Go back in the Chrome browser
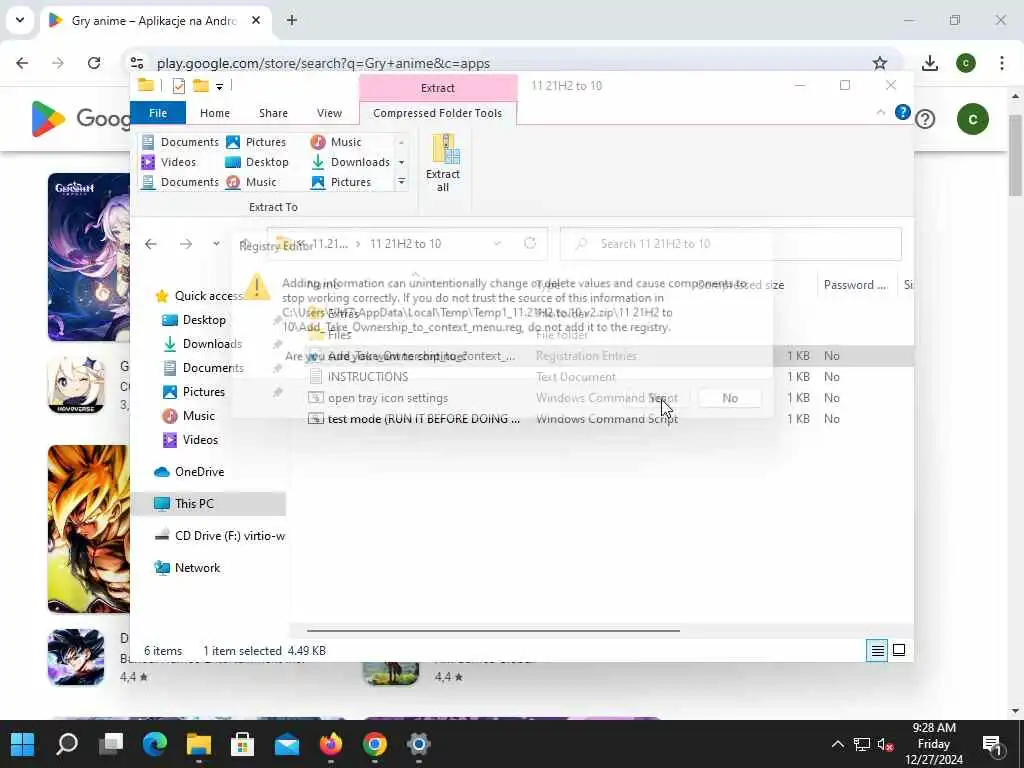This screenshot has width=1024, height=768. (x=22, y=63)
